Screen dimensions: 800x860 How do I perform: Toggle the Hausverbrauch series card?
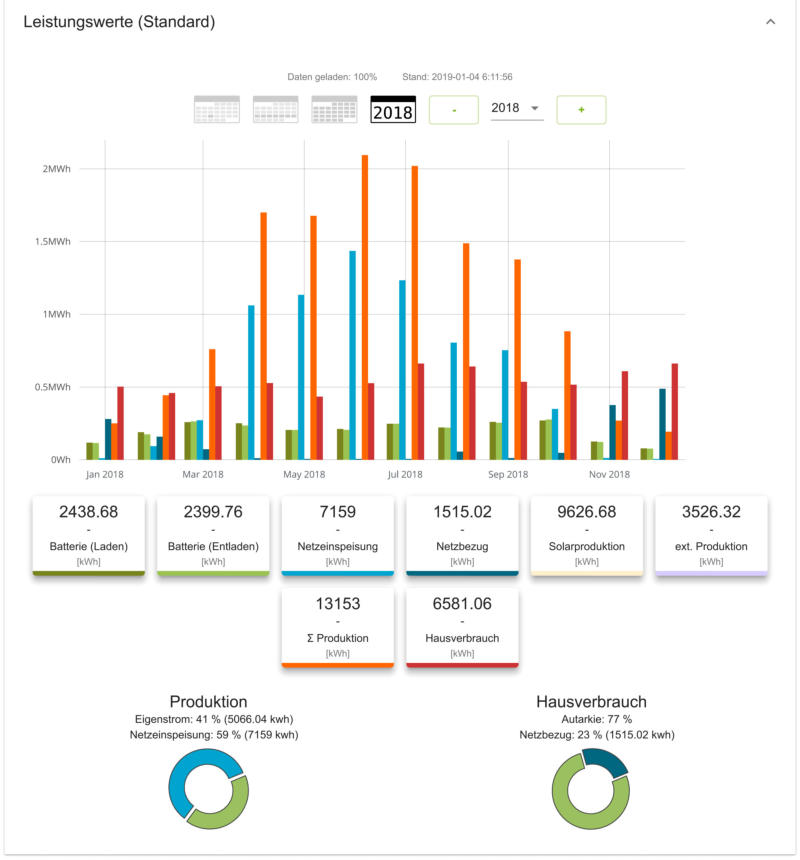[462, 627]
